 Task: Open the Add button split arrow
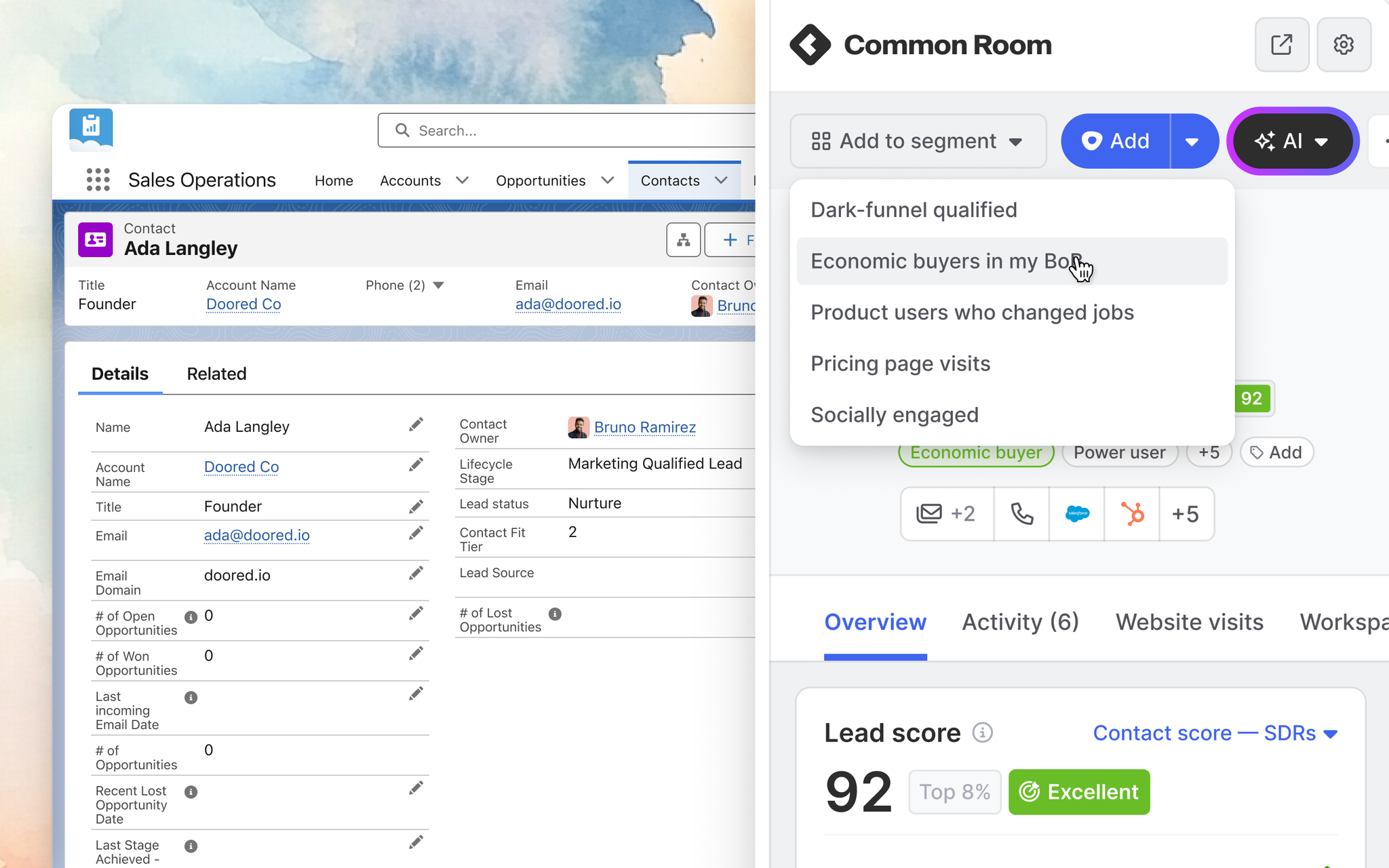pyautogui.click(x=1193, y=141)
